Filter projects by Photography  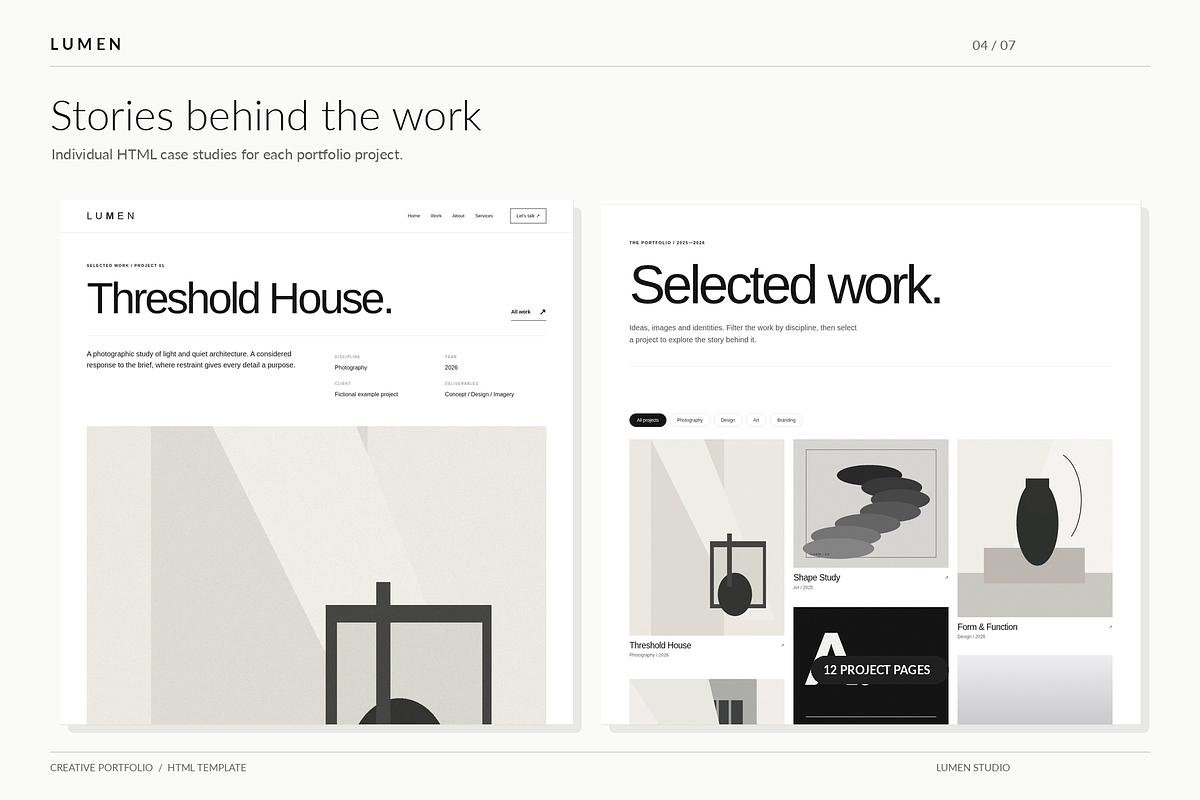coord(690,420)
